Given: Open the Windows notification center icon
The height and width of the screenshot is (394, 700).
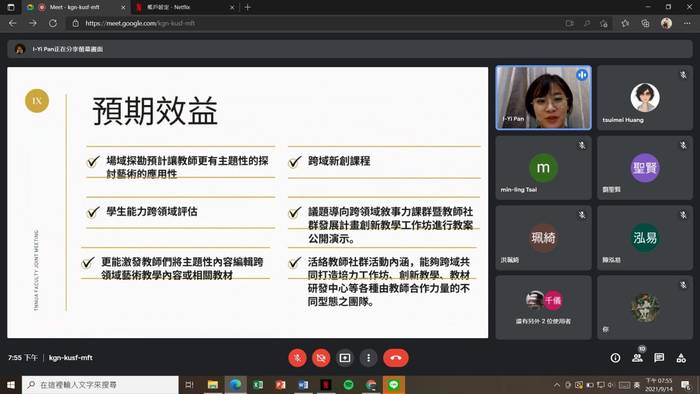Looking at the screenshot, I should click(x=686, y=385).
